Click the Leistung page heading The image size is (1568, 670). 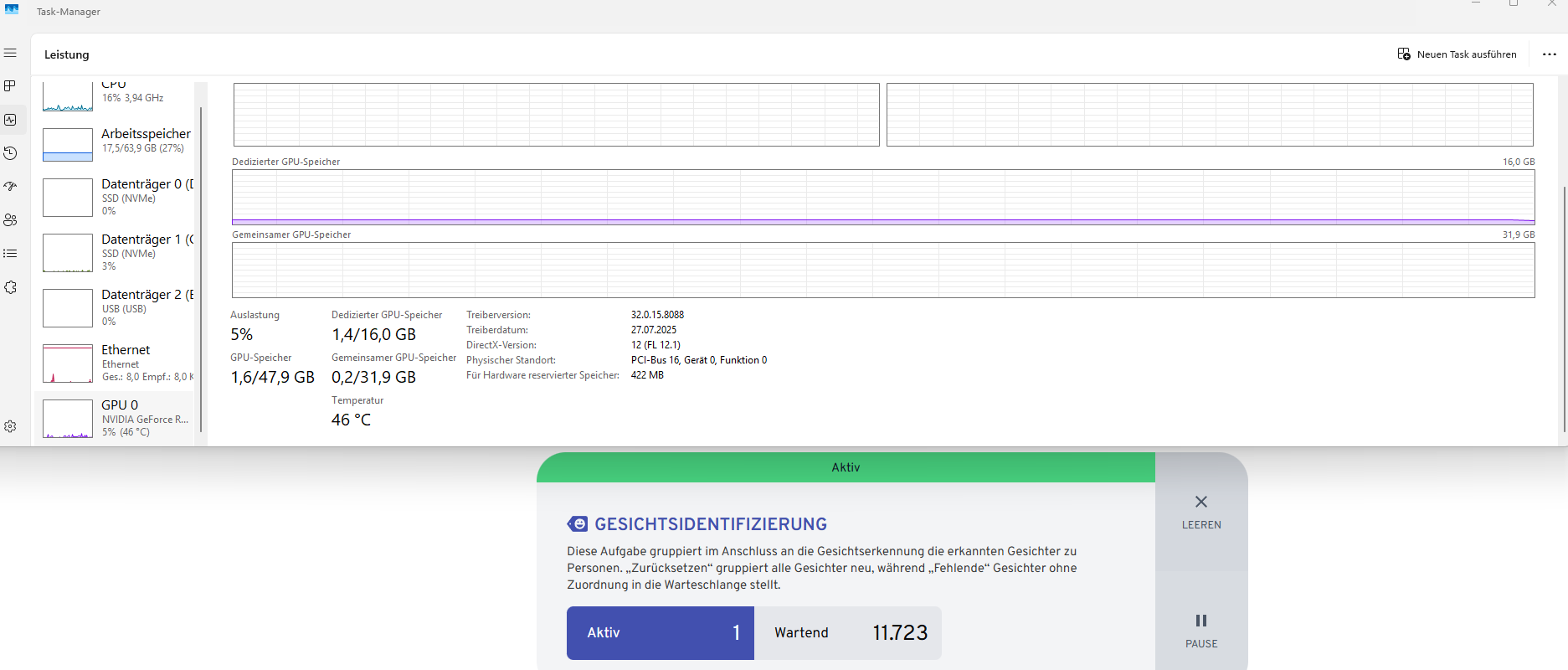[67, 54]
